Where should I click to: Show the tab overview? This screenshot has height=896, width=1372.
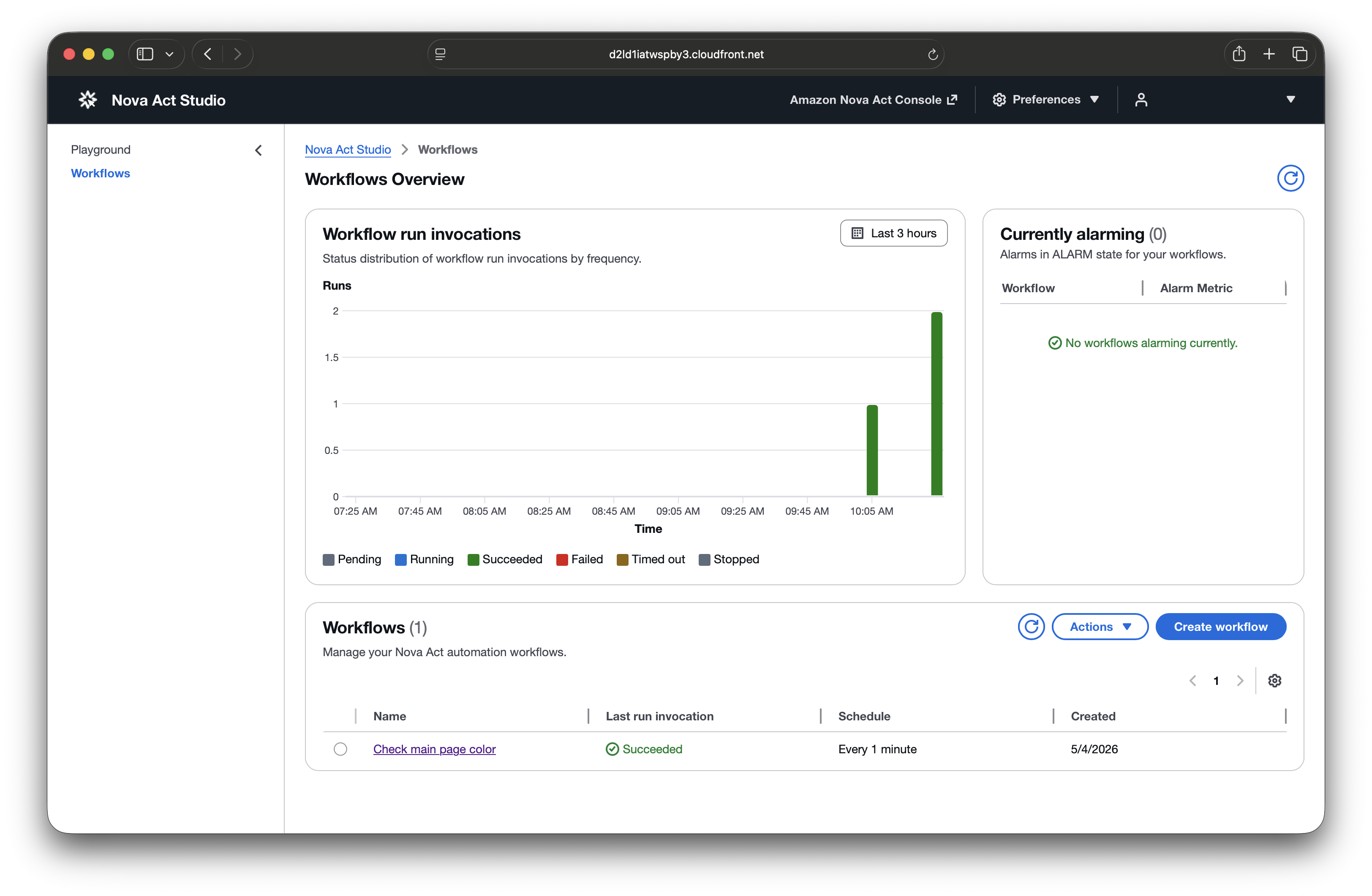(x=1299, y=54)
